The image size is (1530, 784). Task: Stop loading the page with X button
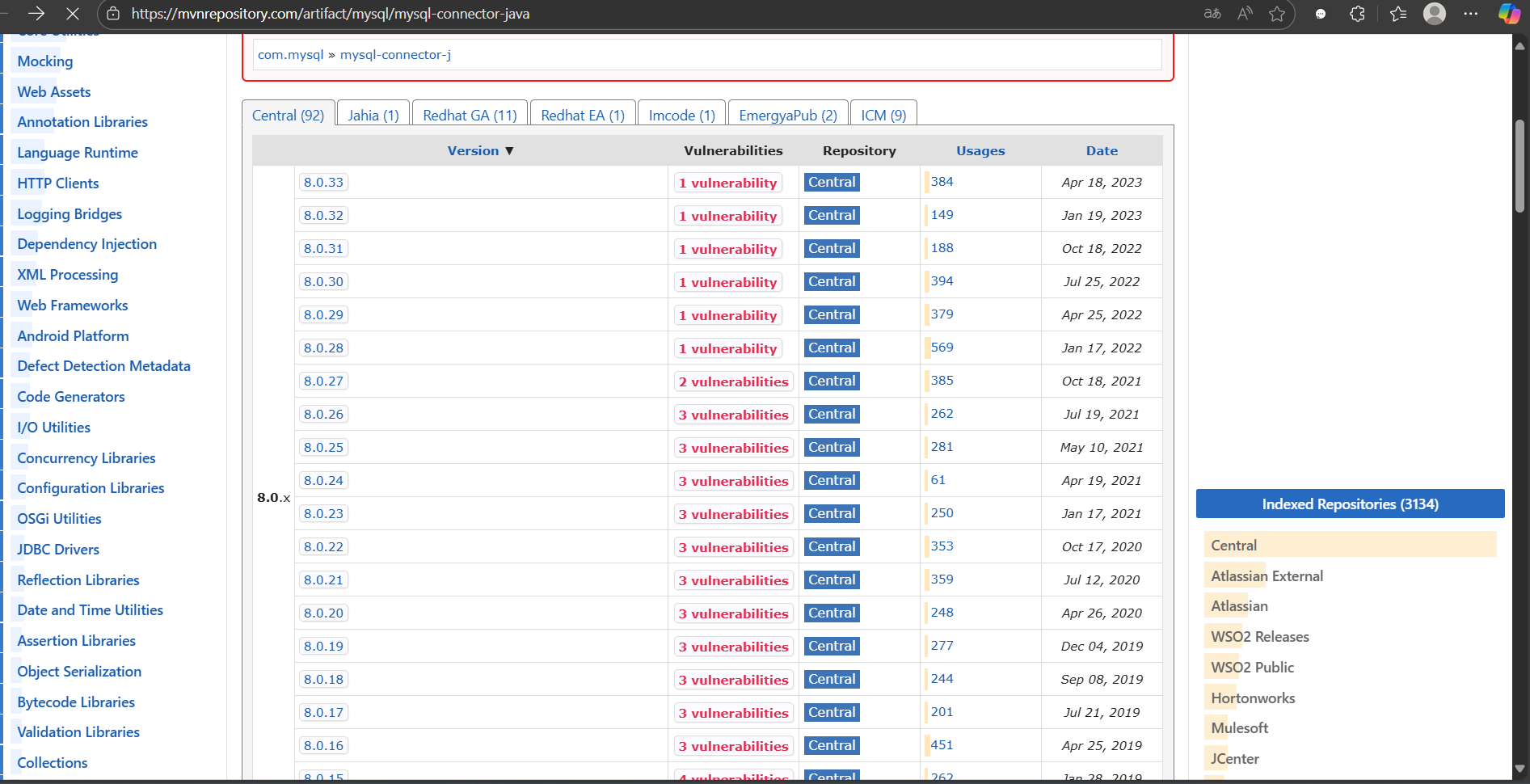click(x=72, y=14)
